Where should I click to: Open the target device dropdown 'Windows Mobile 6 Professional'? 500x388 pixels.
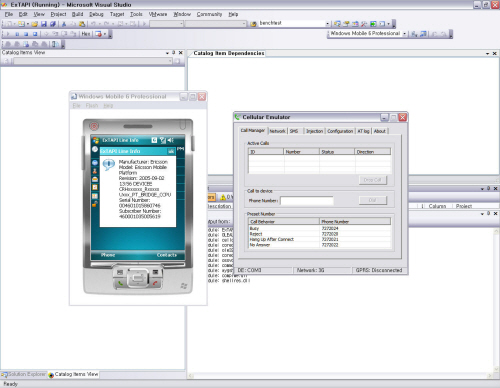coord(405,34)
